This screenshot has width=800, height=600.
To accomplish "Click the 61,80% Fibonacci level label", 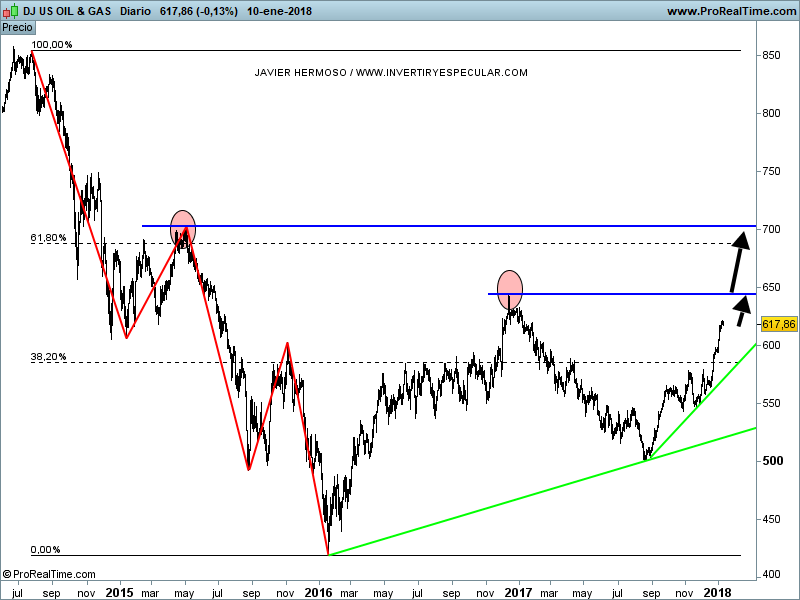I will (49, 238).
